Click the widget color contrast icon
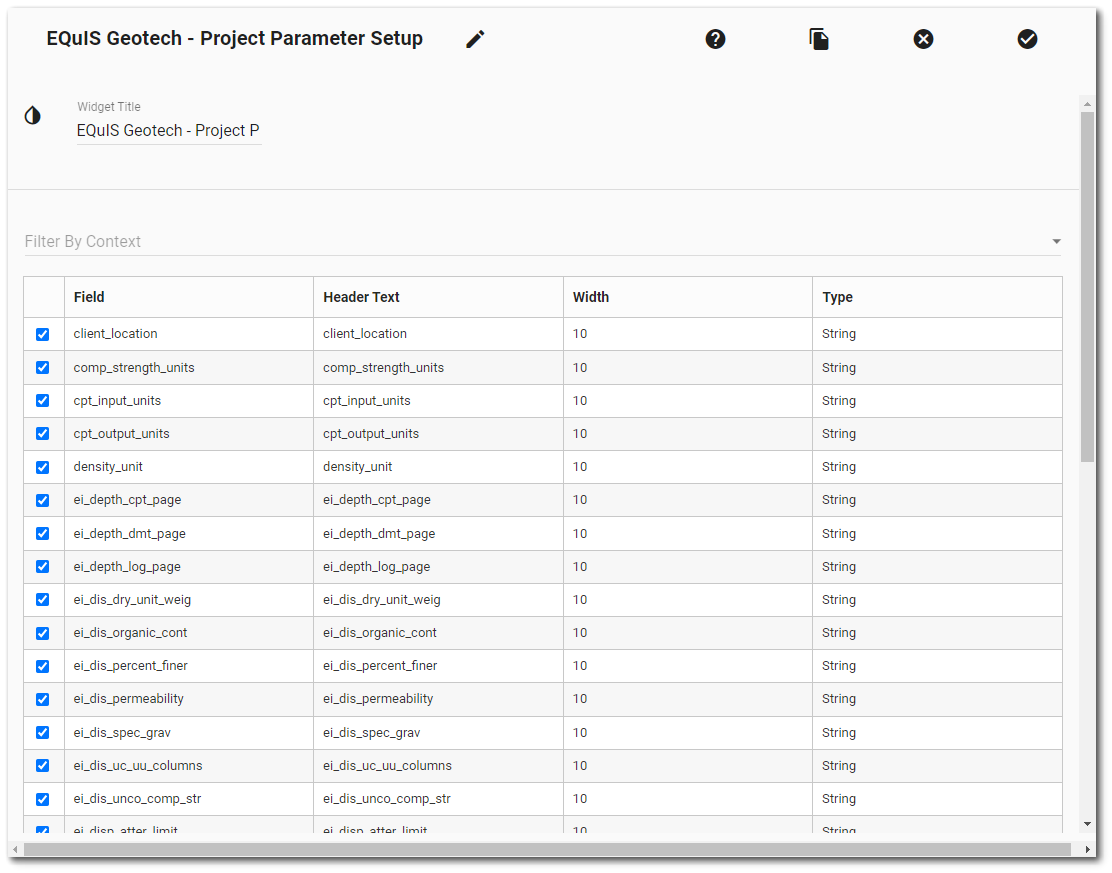1112x873 pixels. click(33, 115)
